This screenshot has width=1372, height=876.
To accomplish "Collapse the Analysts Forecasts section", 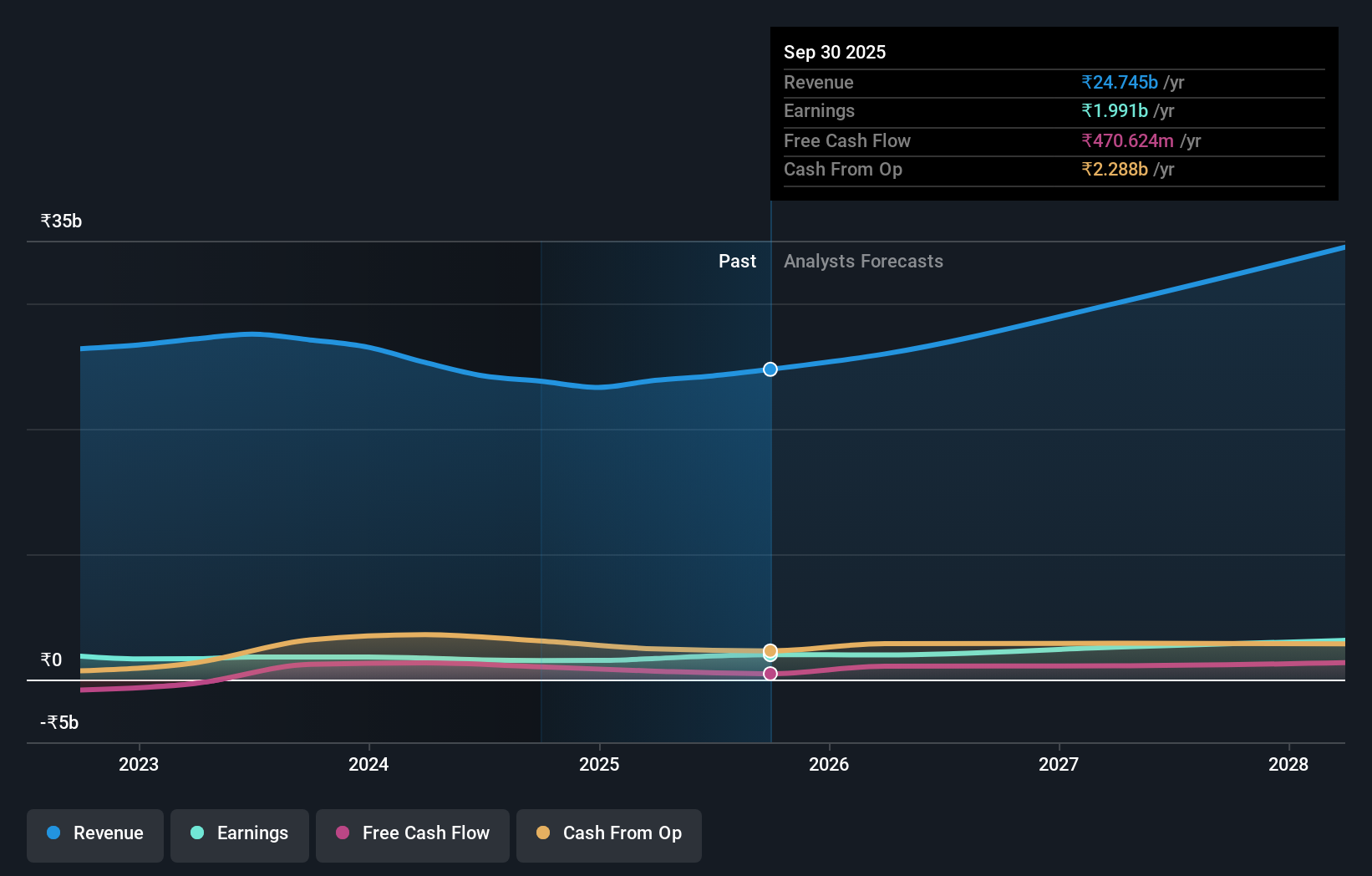I will (863, 261).
